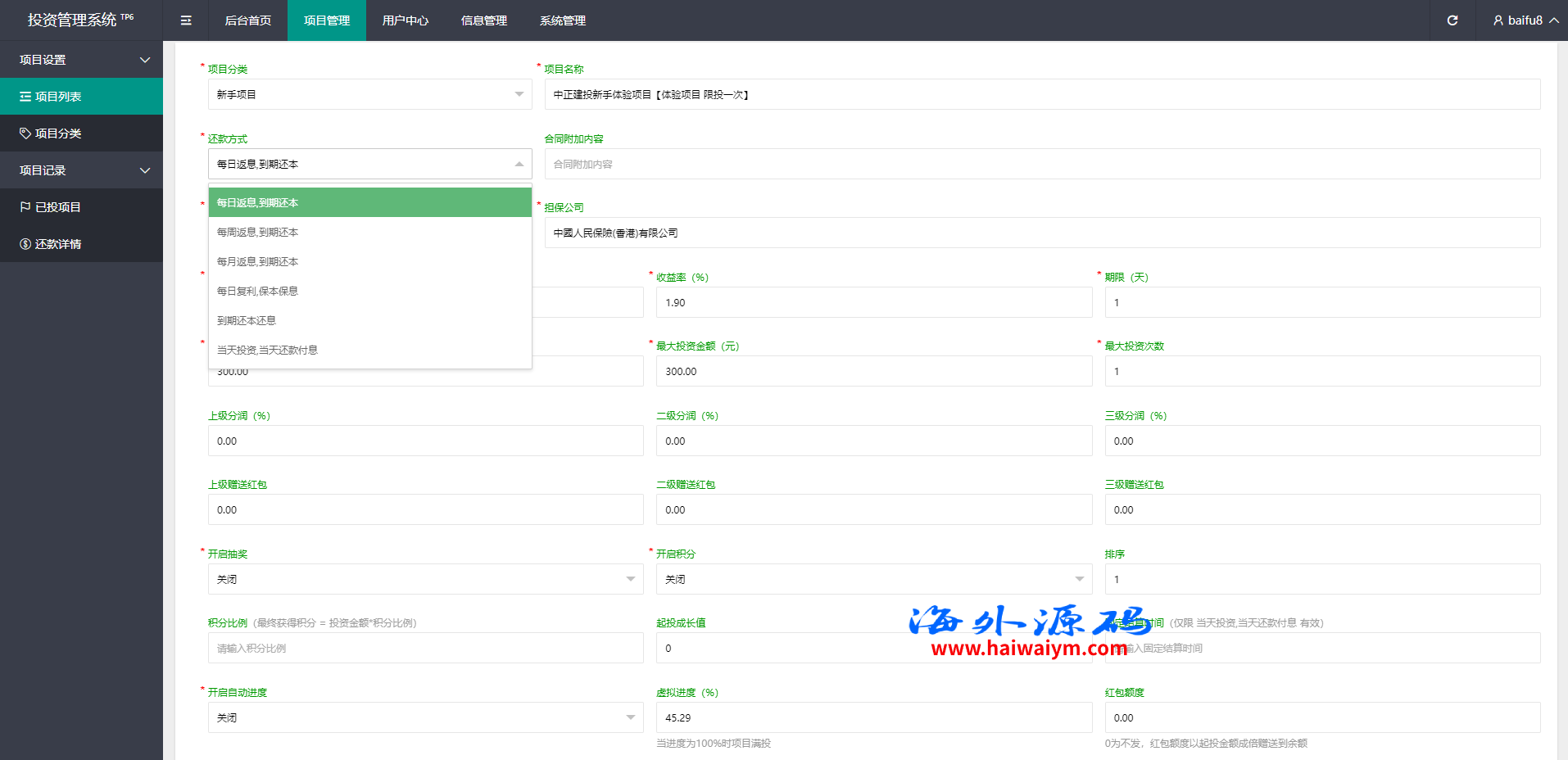This screenshot has width=1568, height=760.
Task: Click the 已投项目 flag icon in sidebar
Action: (x=25, y=207)
